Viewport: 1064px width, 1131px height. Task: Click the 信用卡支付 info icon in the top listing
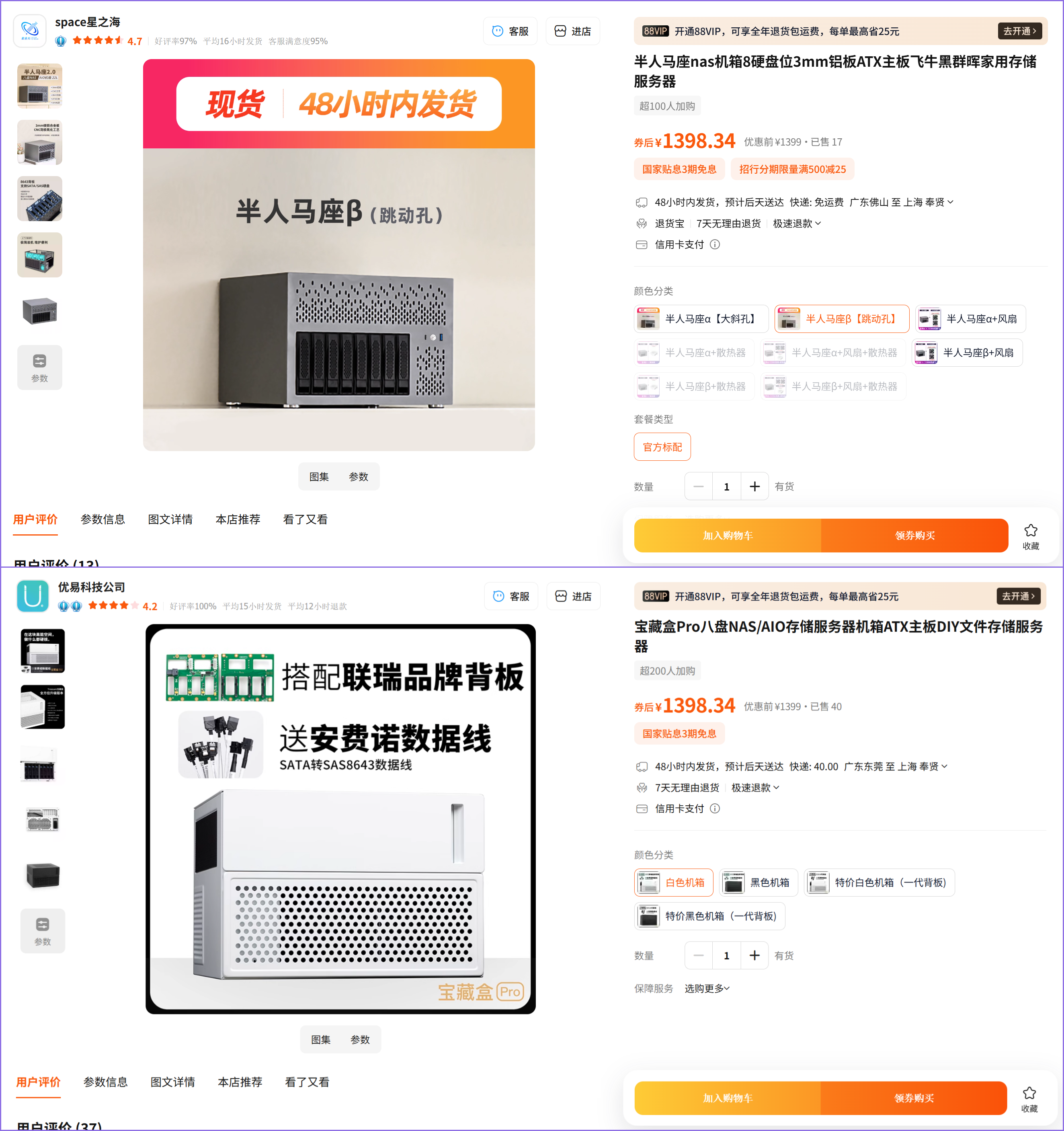(715, 244)
